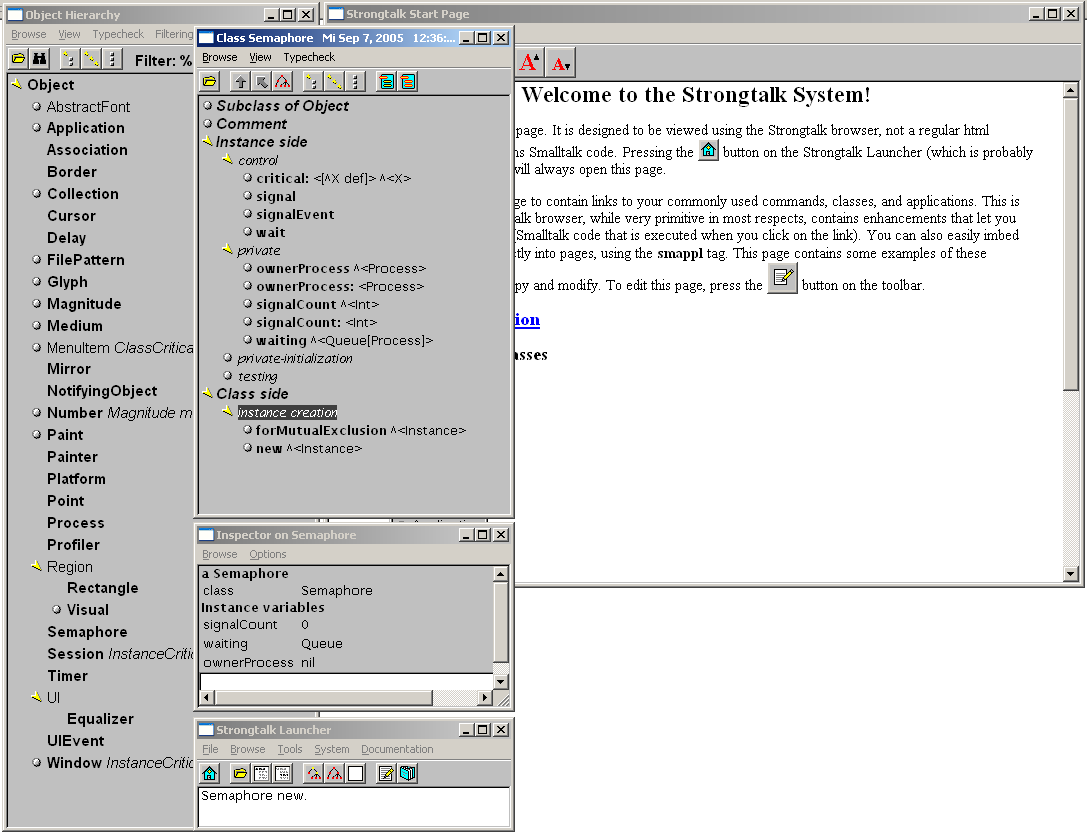Click the waiting Queue row in Inspector
Screen dimensions: 1087x835
point(346,644)
